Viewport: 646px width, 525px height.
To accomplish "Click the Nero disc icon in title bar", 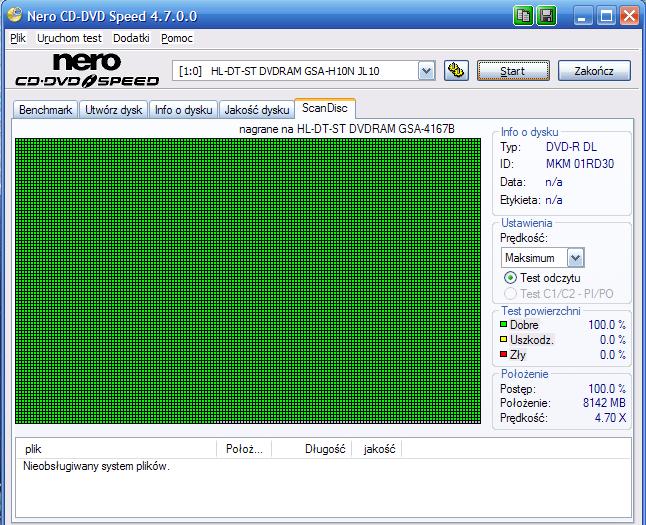I will point(14,14).
